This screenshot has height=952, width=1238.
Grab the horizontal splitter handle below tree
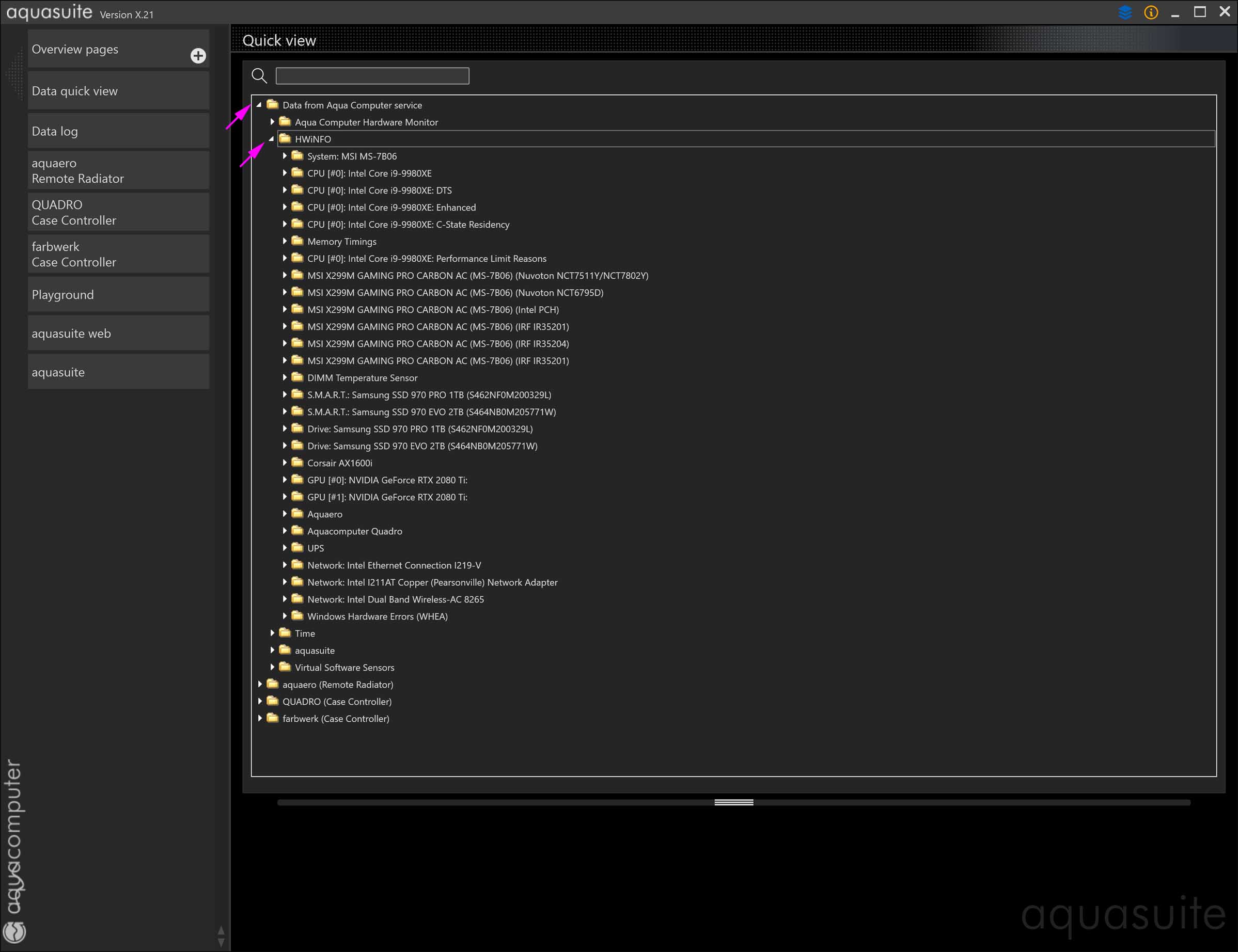(733, 802)
